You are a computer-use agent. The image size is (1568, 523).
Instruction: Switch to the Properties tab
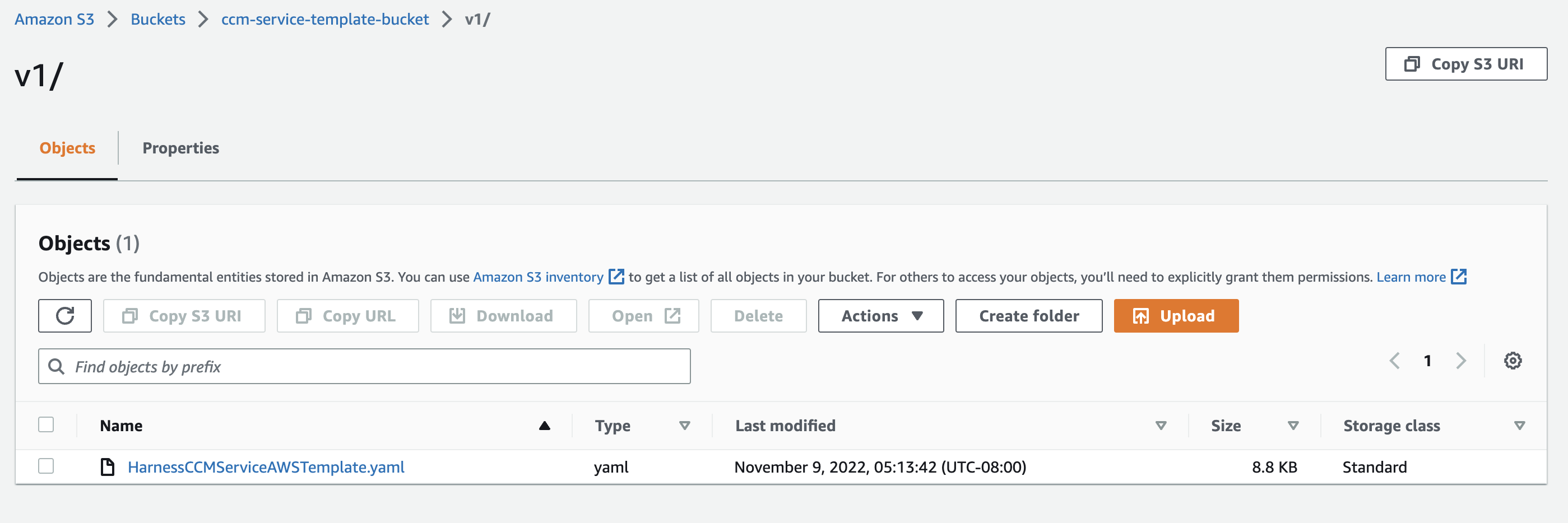[180, 148]
